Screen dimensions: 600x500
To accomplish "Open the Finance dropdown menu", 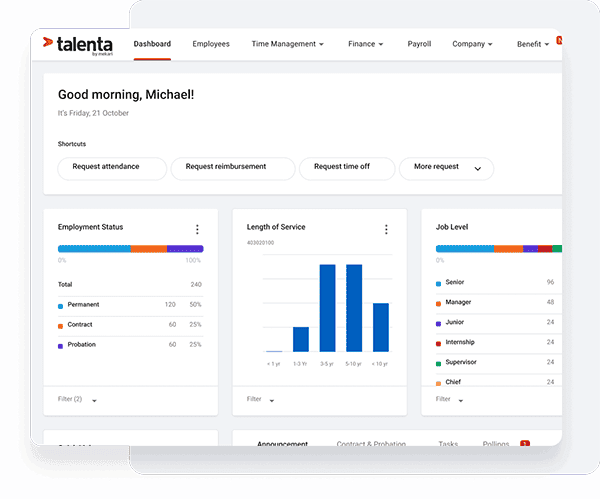I will coord(365,44).
